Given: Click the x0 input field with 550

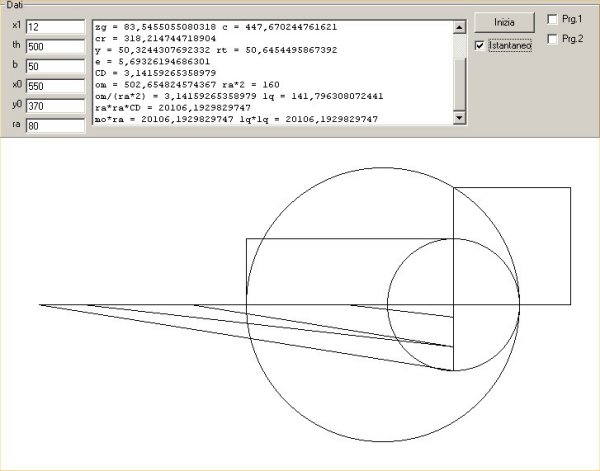Looking at the screenshot, I should [55, 86].
